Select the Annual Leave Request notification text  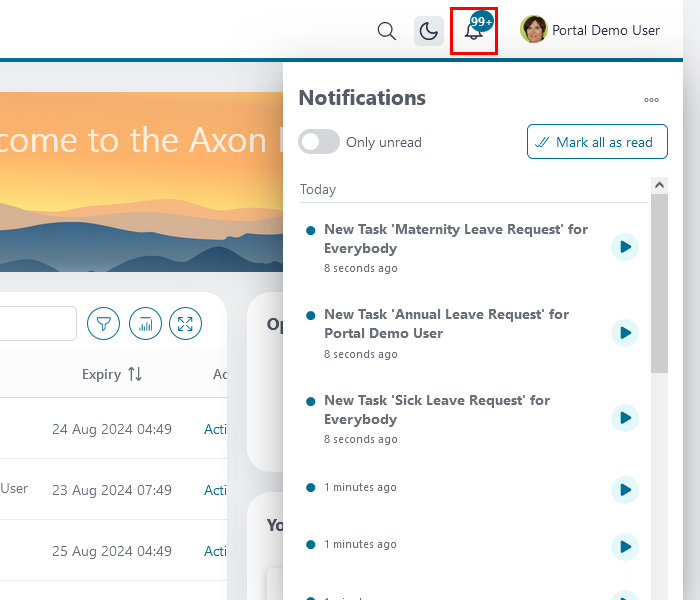point(446,324)
